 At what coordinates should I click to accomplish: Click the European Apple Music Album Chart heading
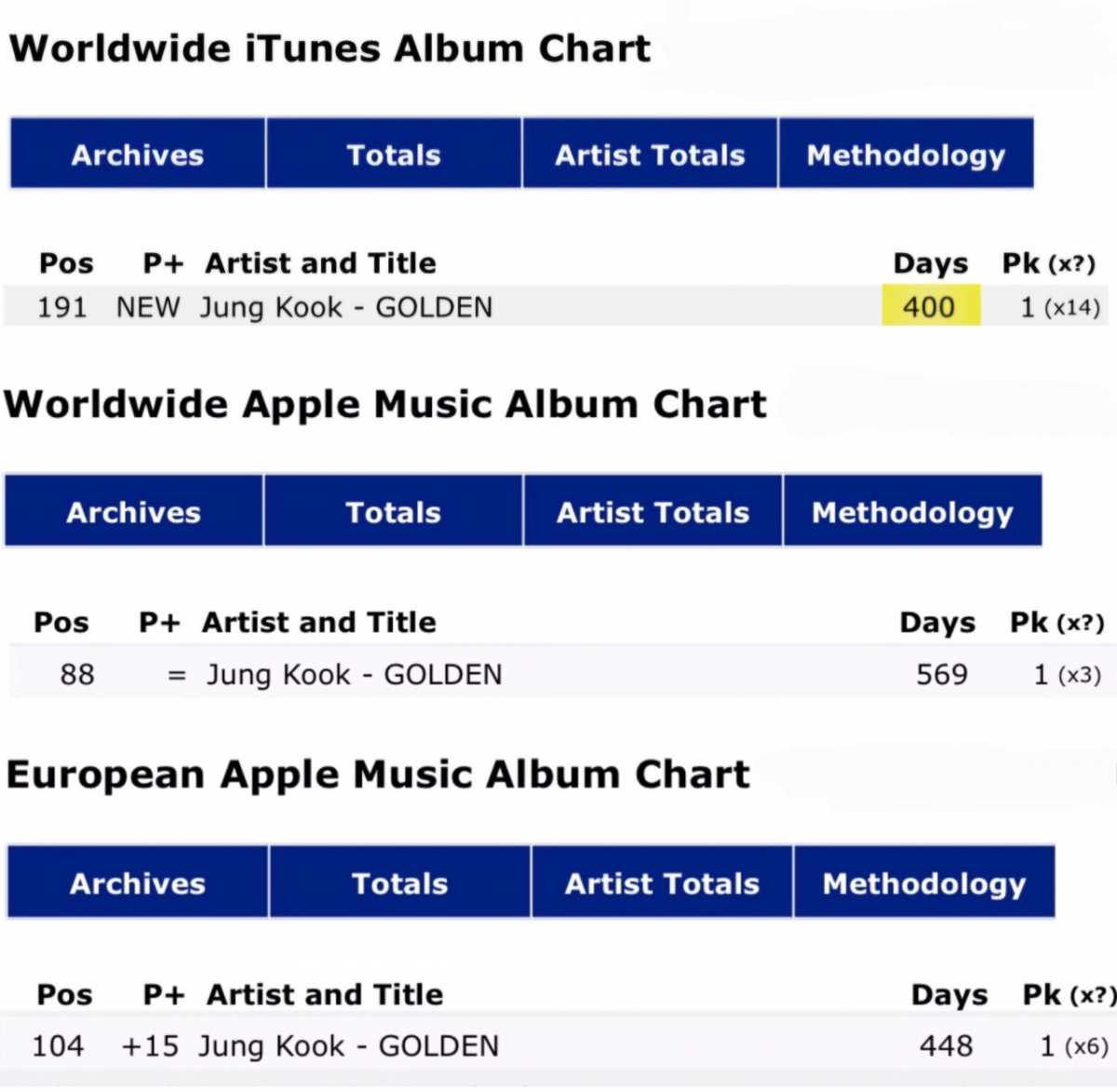(378, 775)
